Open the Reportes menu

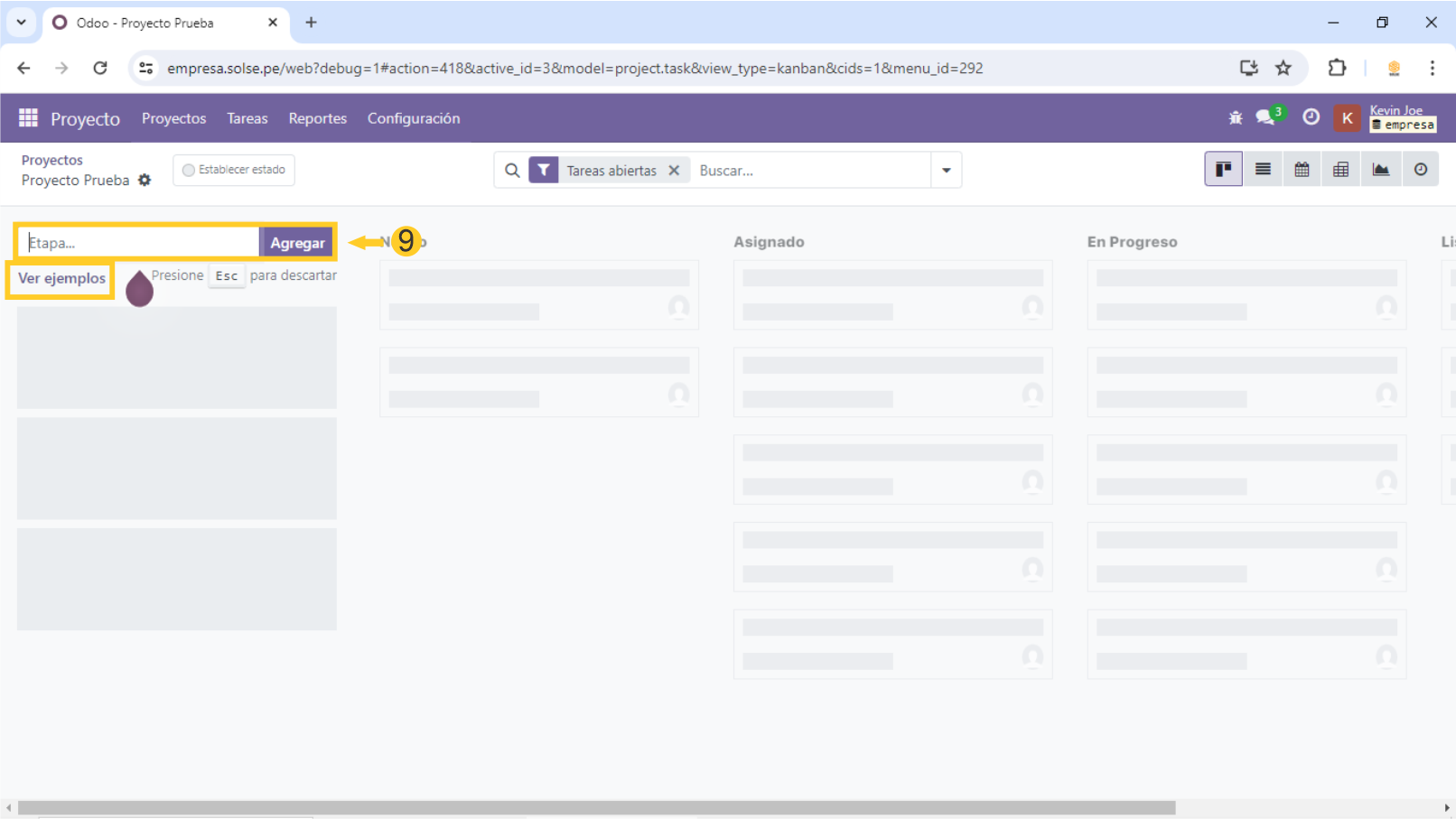click(x=317, y=118)
